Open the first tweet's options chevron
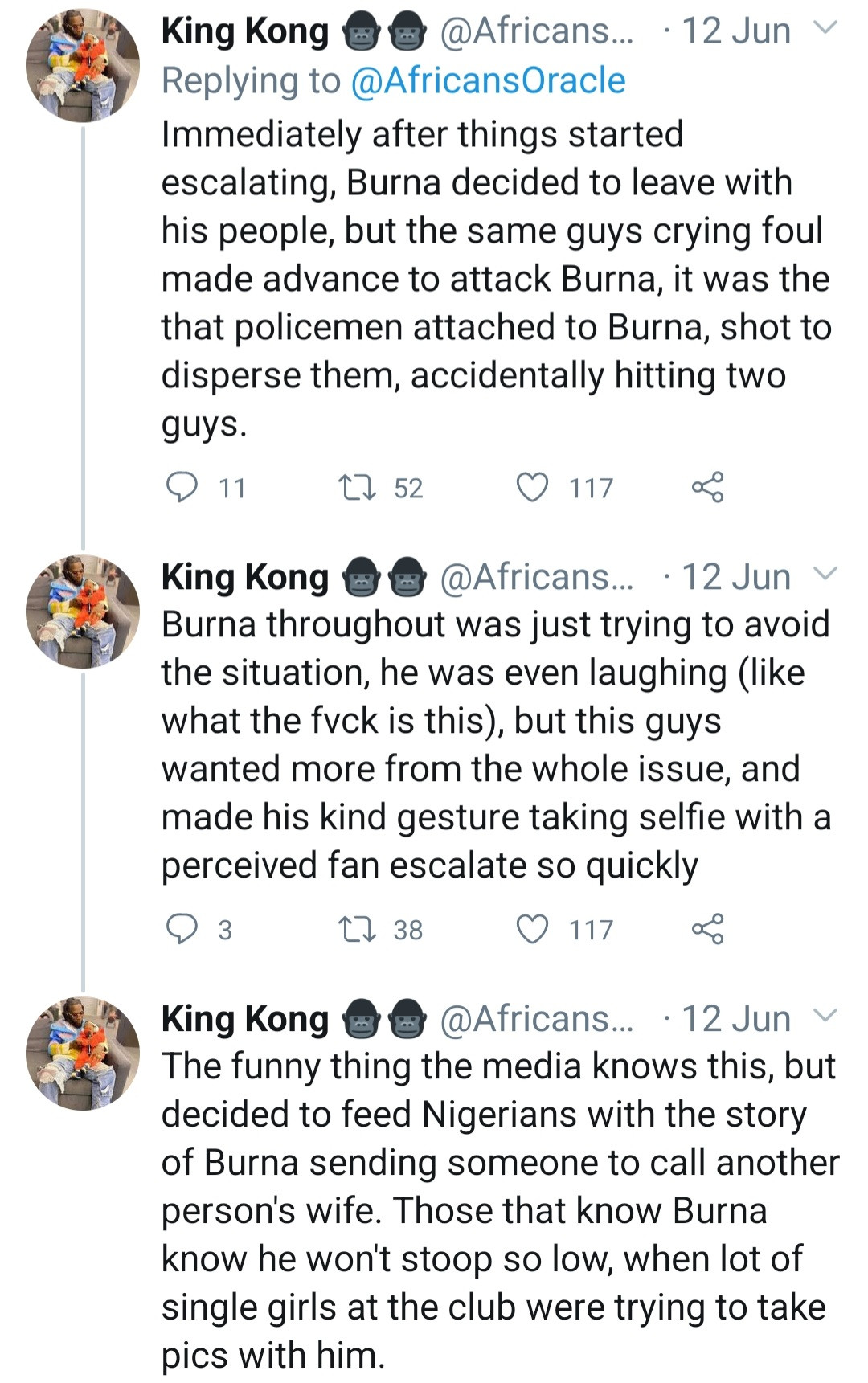The image size is (868, 1383). (x=825, y=29)
